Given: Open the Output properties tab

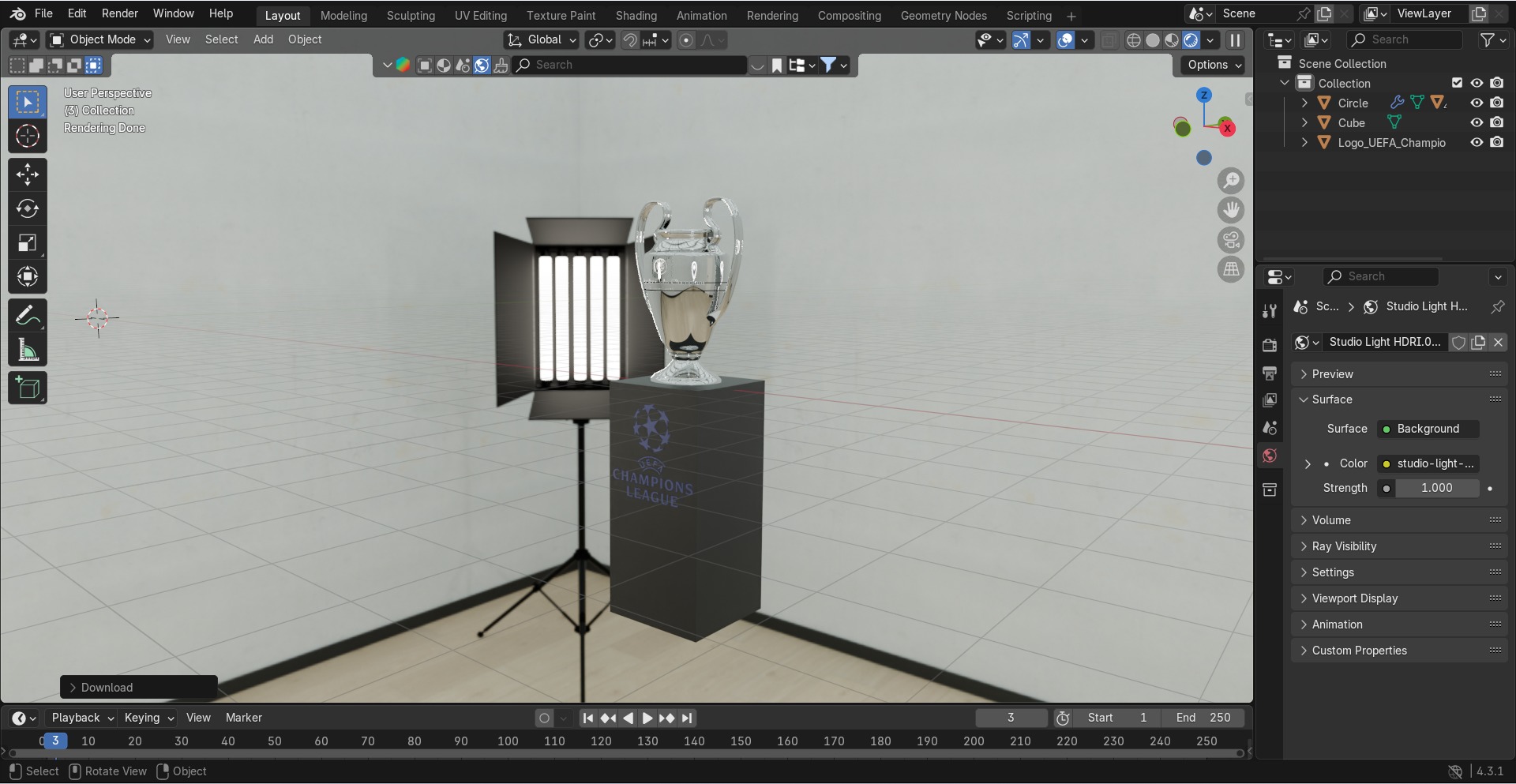Looking at the screenshot, I should (1270, 373).
